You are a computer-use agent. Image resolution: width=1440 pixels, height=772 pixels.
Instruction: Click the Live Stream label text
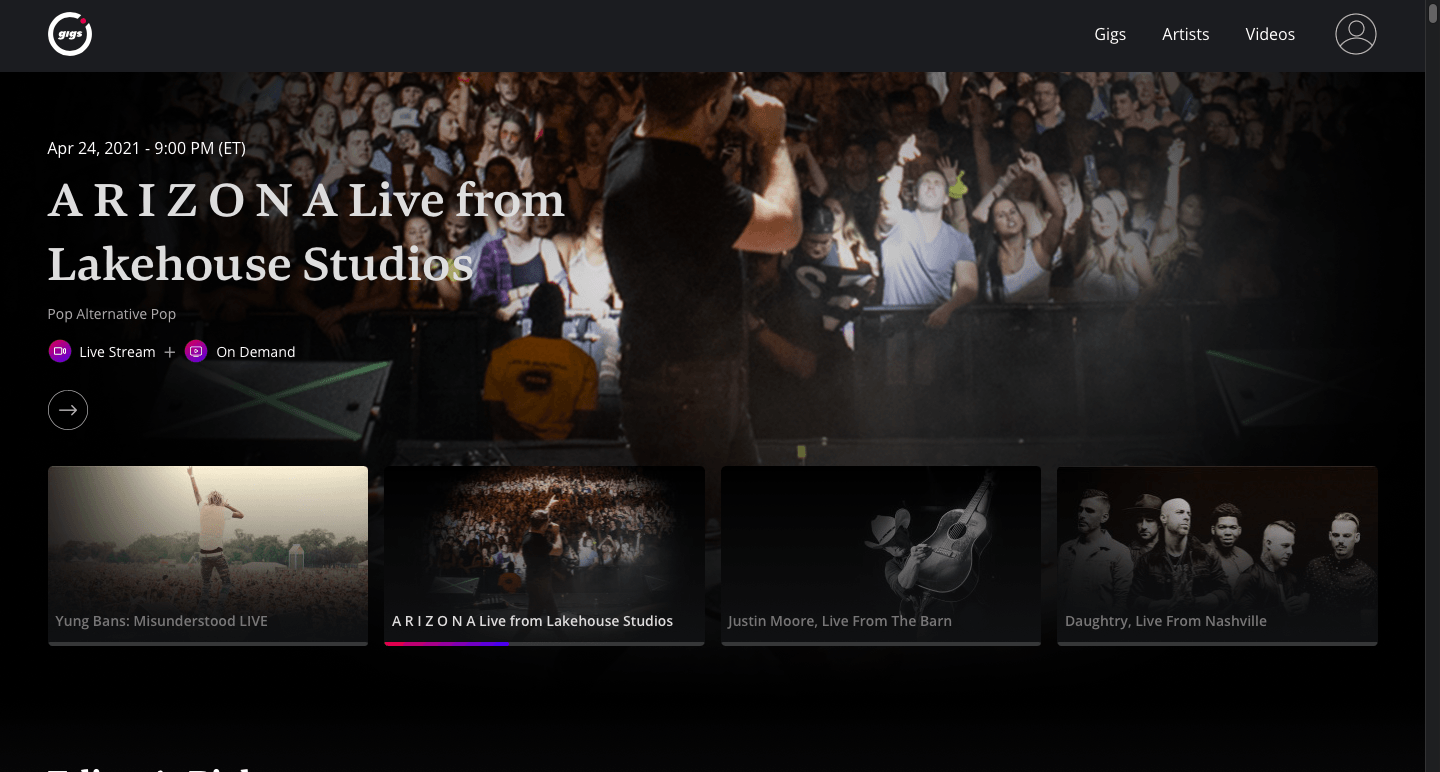117,352
